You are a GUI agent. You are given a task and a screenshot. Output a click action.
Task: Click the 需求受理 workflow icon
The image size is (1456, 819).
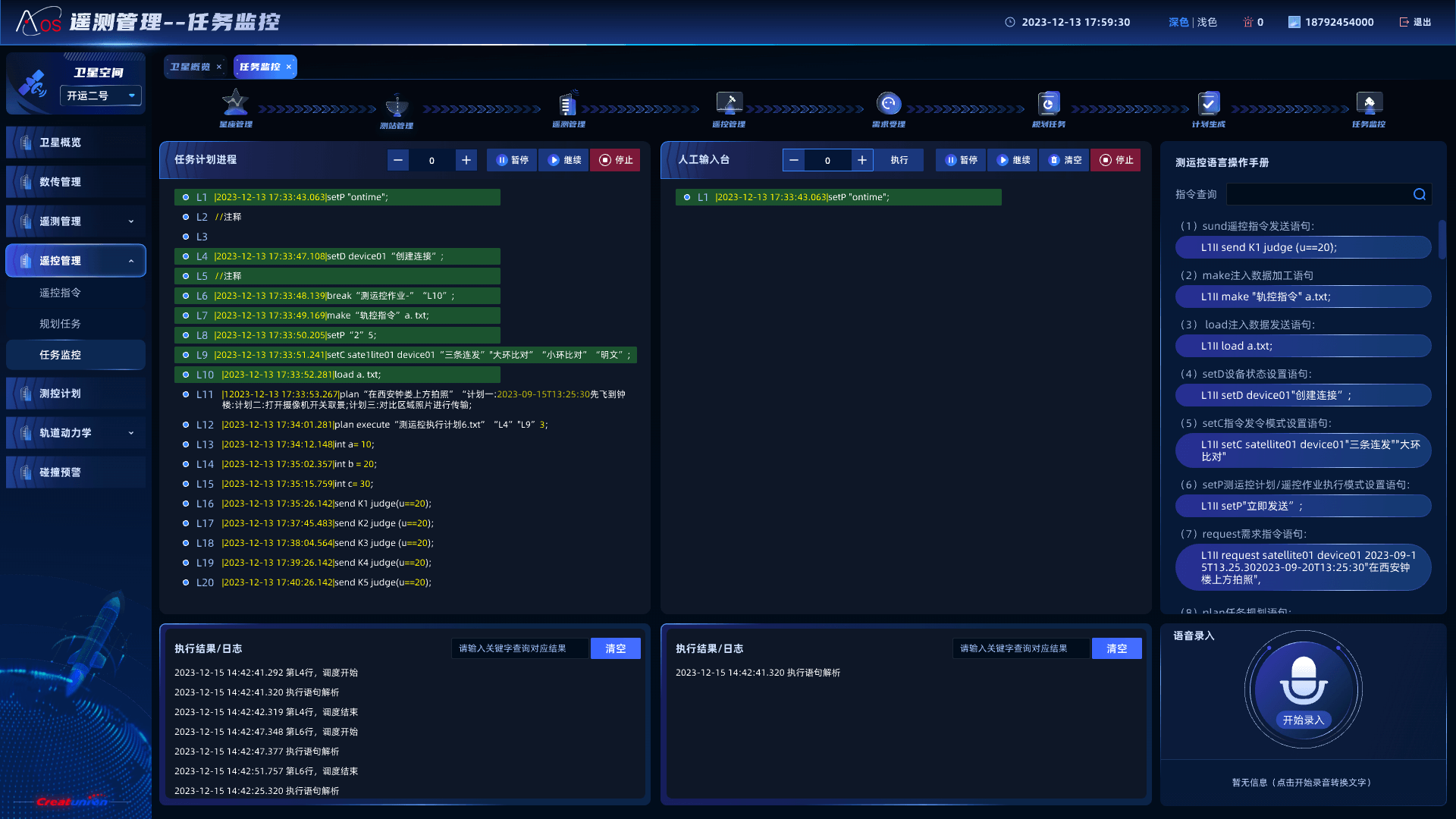click(889, 103)
